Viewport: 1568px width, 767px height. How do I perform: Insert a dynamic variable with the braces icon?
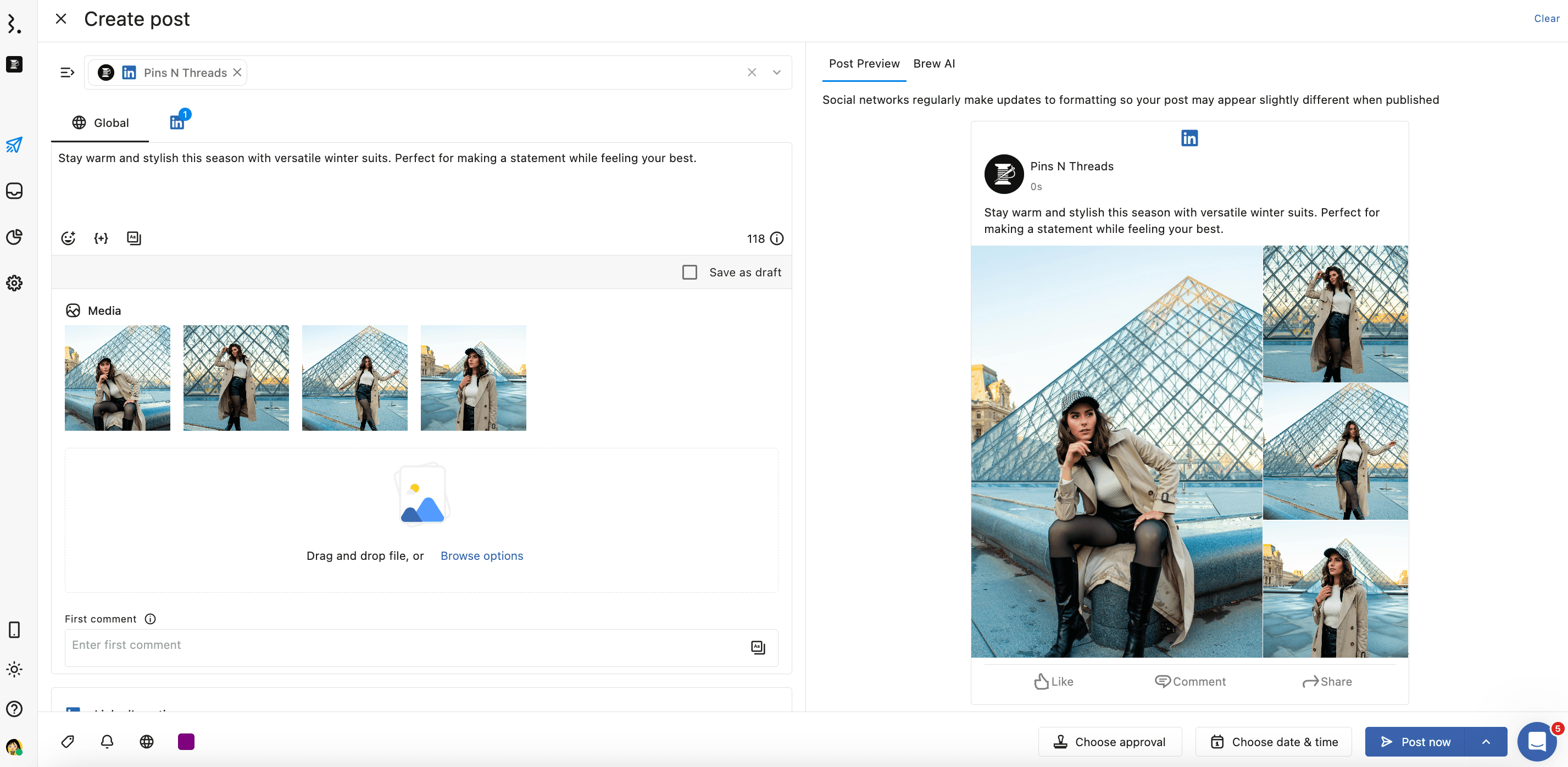tap(101, 238)
